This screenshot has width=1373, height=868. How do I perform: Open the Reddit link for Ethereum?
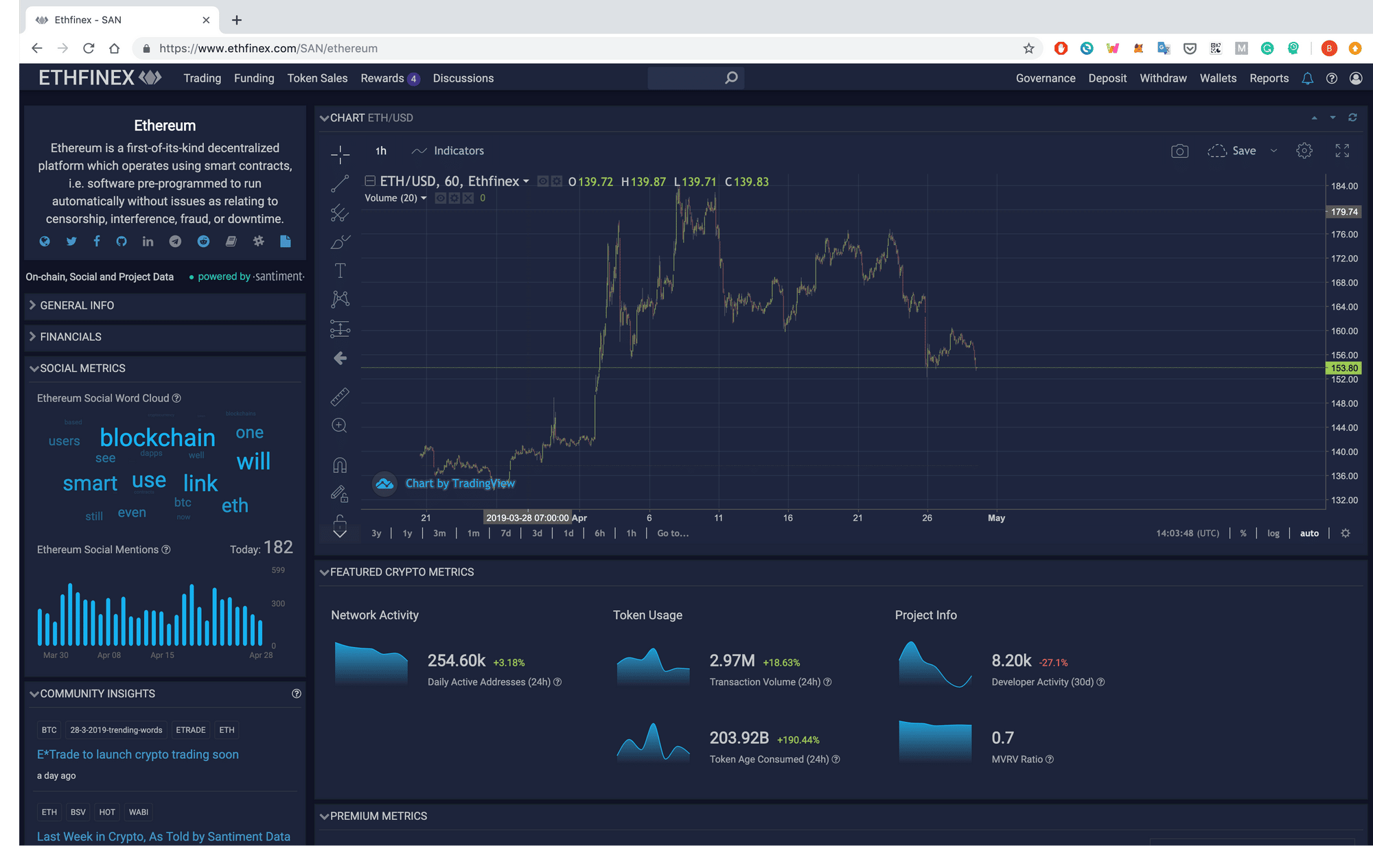[x=203, y=241]
